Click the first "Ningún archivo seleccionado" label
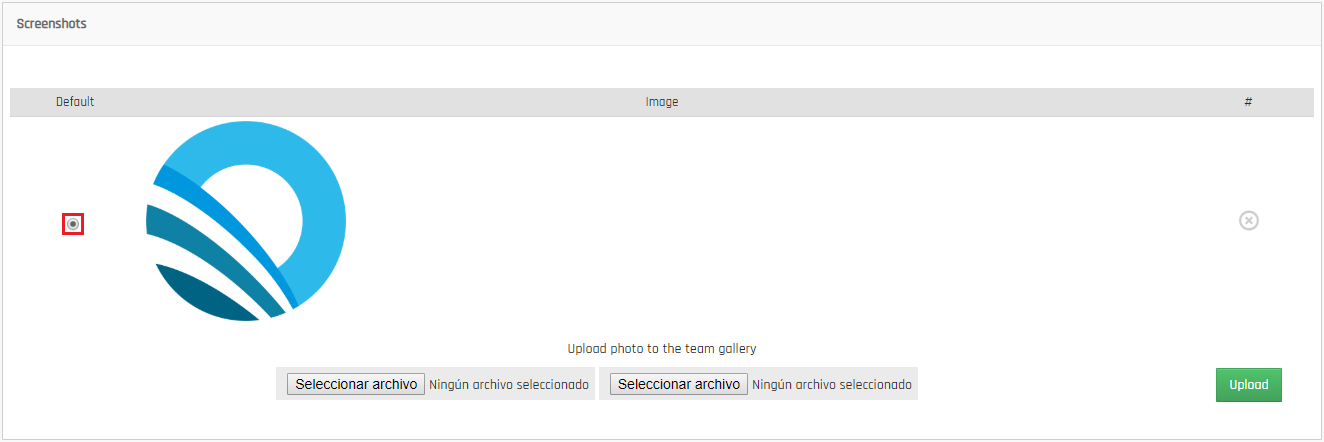 click(509, 384)
